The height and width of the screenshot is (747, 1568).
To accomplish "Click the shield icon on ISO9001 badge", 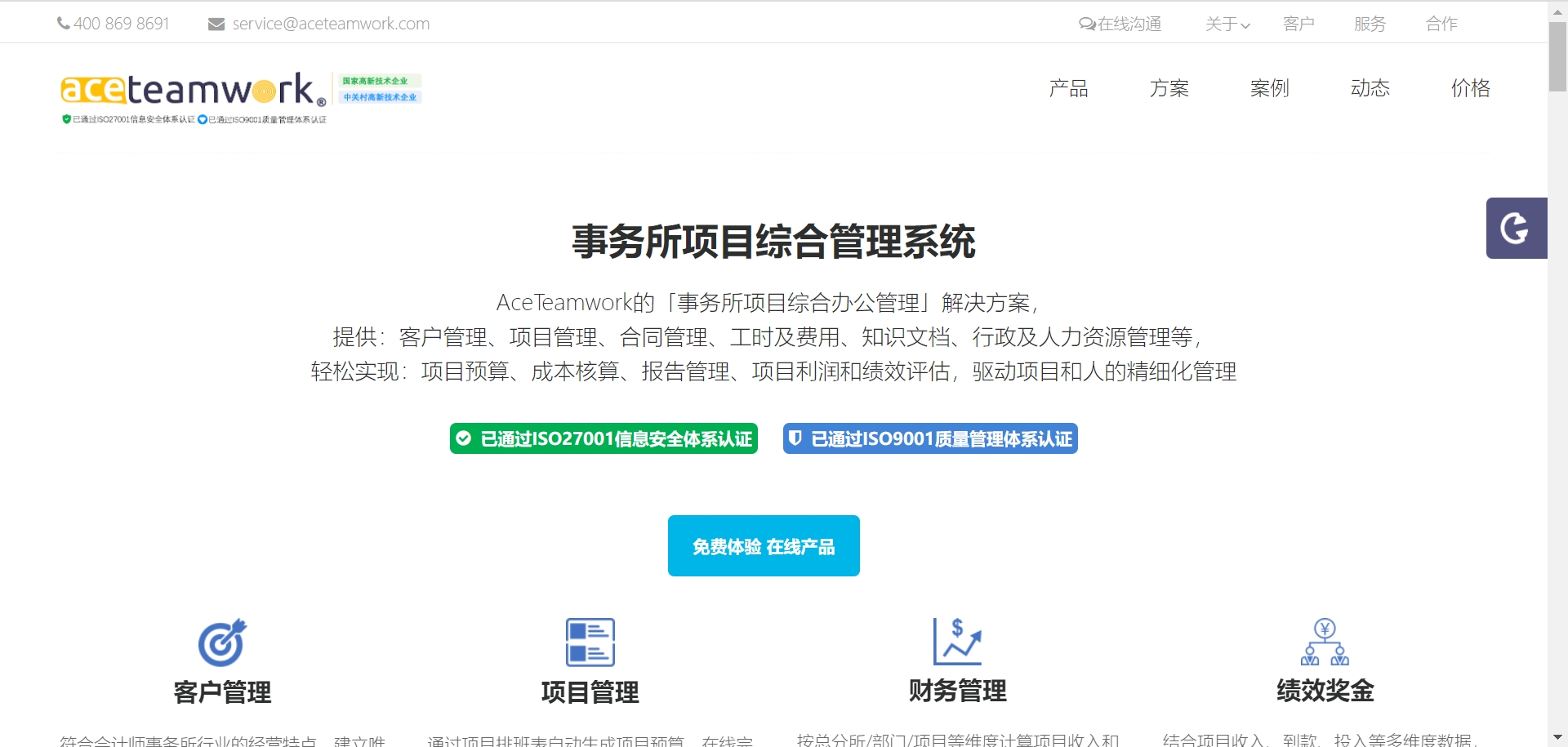I will click(x=795, y=438).
